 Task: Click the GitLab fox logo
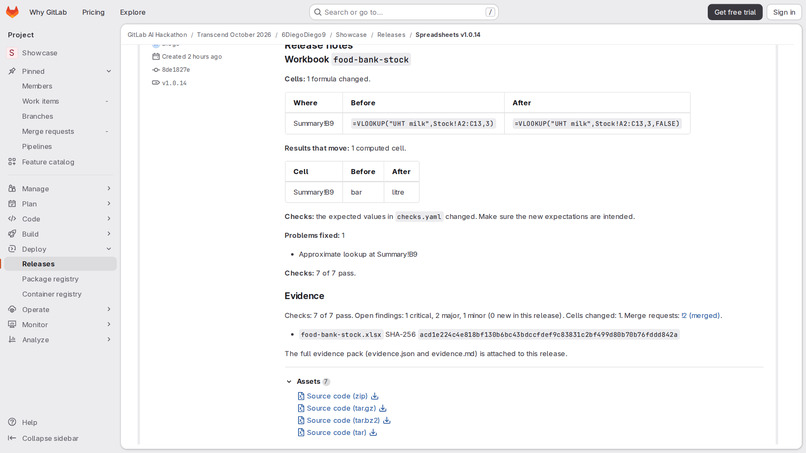(x=12, y=12)
